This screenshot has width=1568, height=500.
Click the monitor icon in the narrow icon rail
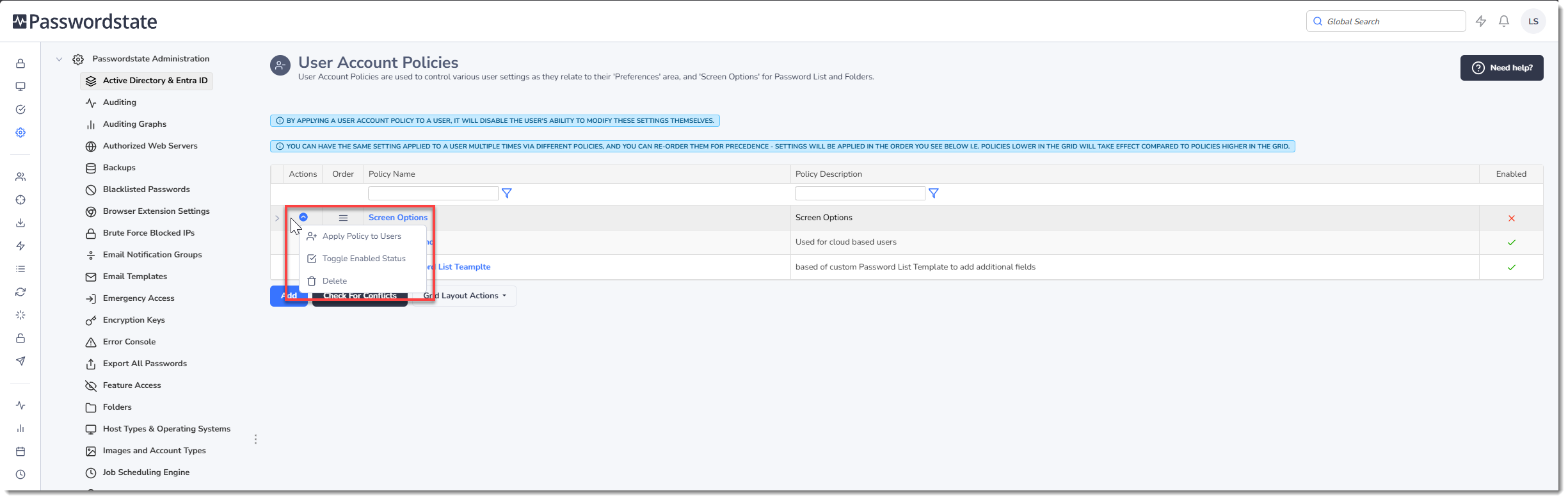[20, 86]
